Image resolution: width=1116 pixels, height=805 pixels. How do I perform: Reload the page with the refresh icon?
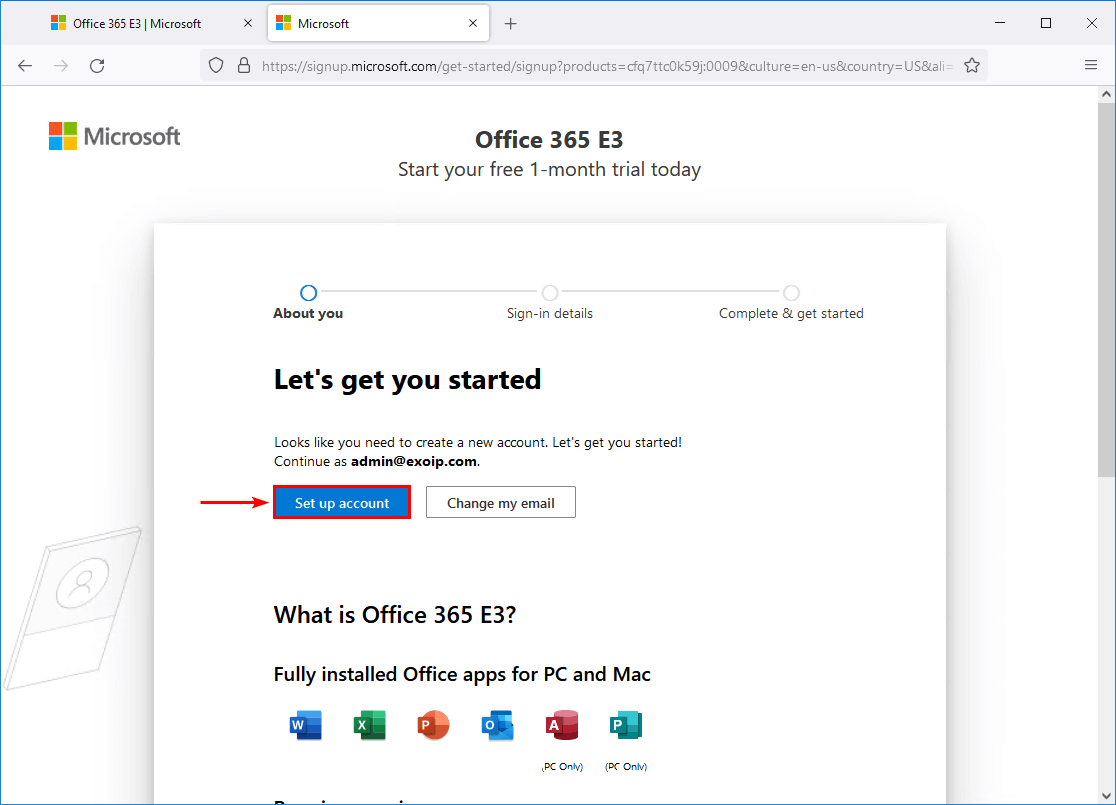pyautogui.click(x=98, y=66)
